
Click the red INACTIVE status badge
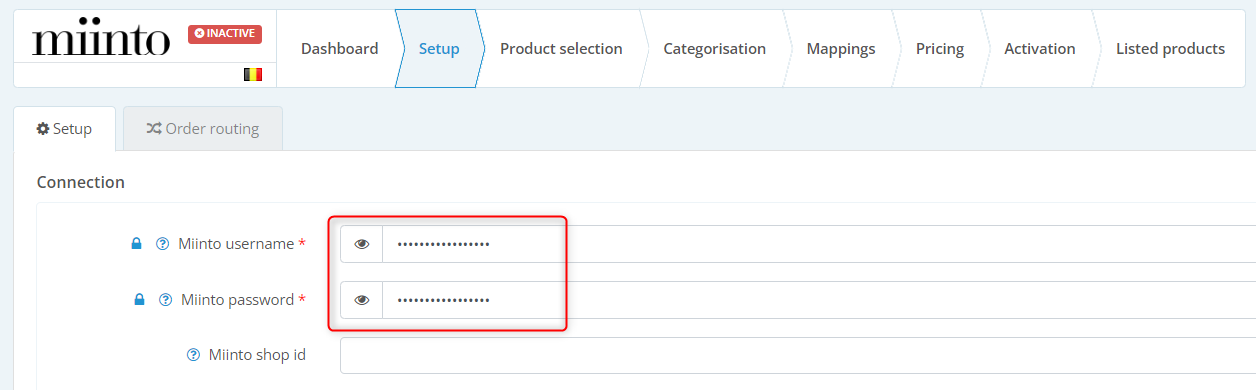(225, 34)
